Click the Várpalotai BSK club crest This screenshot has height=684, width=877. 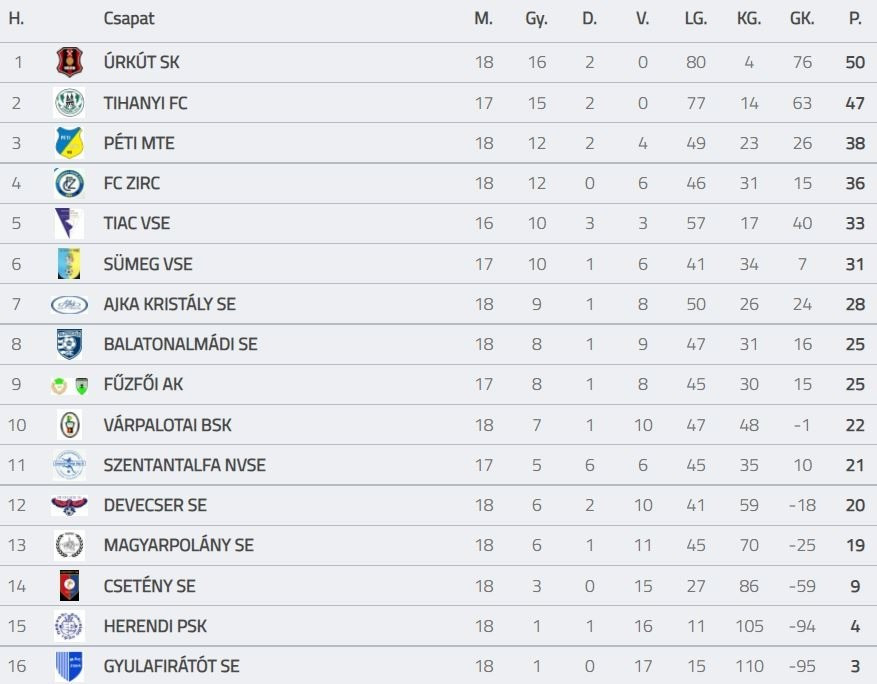point(69,425)
